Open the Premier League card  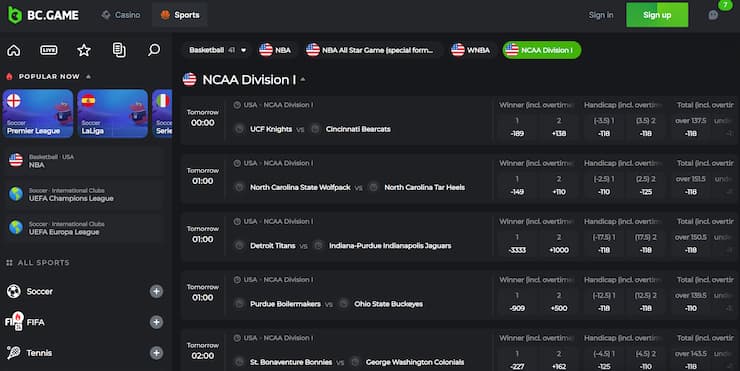(38, 114)
